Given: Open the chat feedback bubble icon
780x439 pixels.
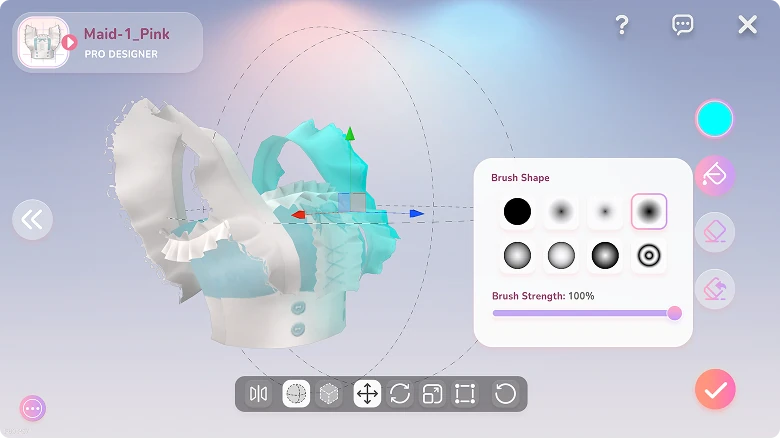Looking at the screenshot, I should (x=682, y=24).
